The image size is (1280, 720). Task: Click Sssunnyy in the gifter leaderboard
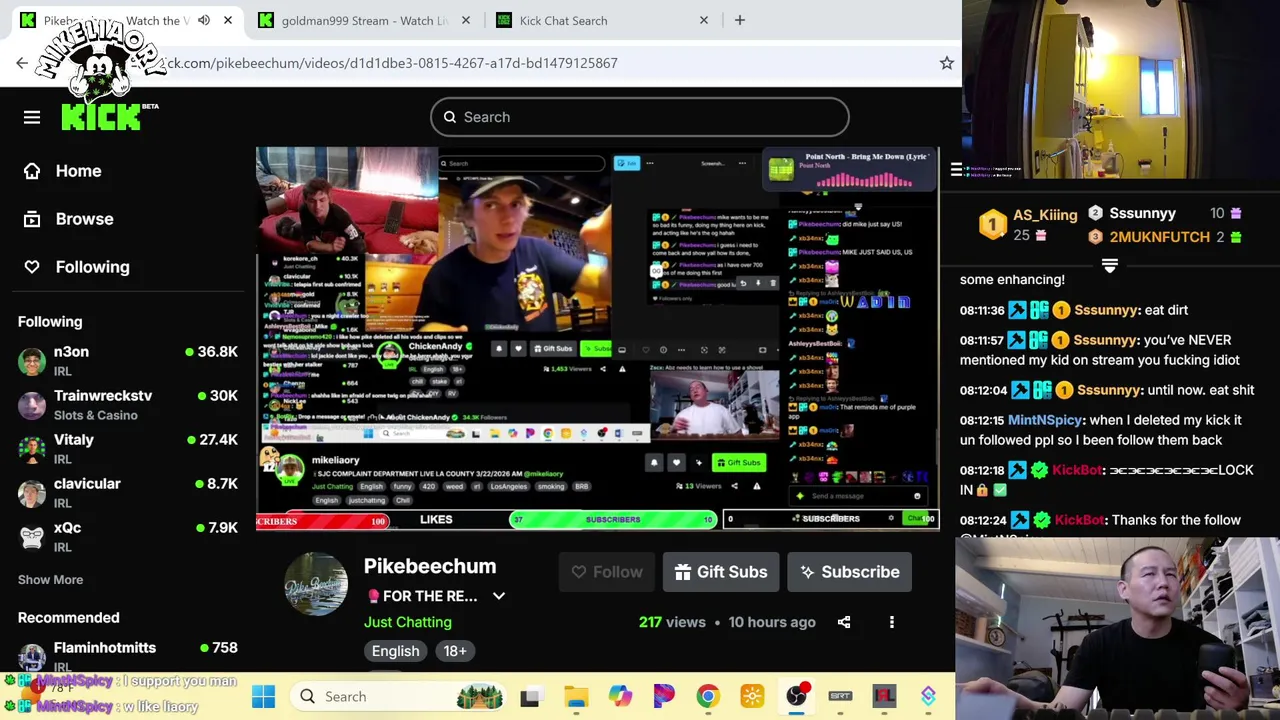(1142, 213)
